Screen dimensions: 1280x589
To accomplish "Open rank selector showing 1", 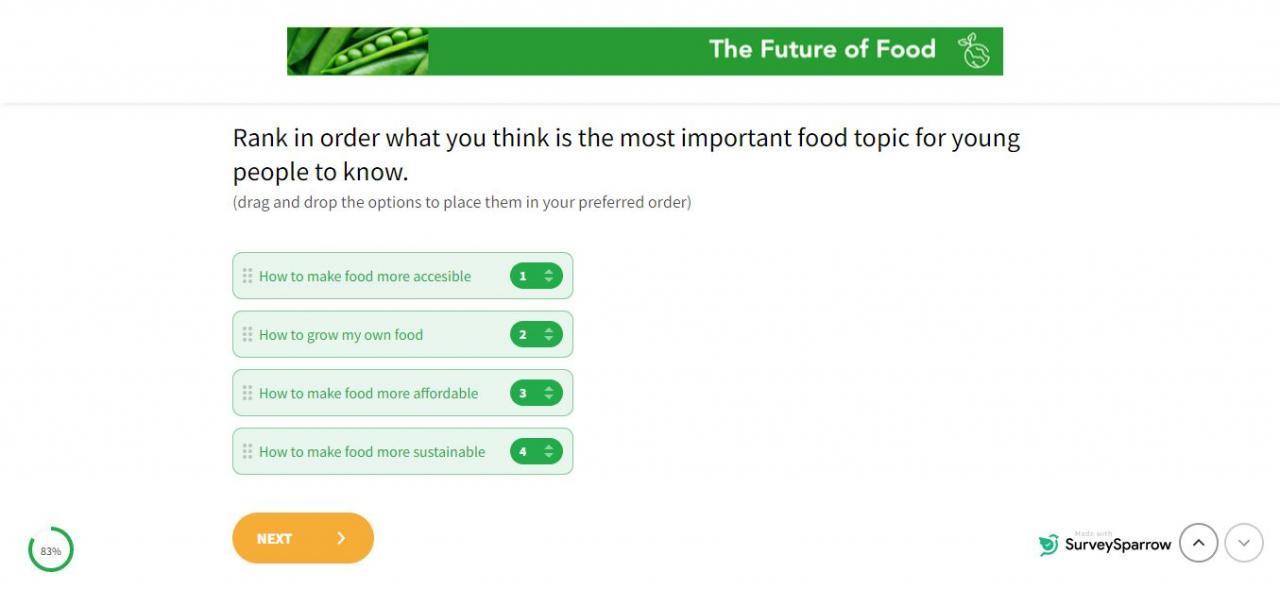I will pyautogui.click(x=536, y=276).
